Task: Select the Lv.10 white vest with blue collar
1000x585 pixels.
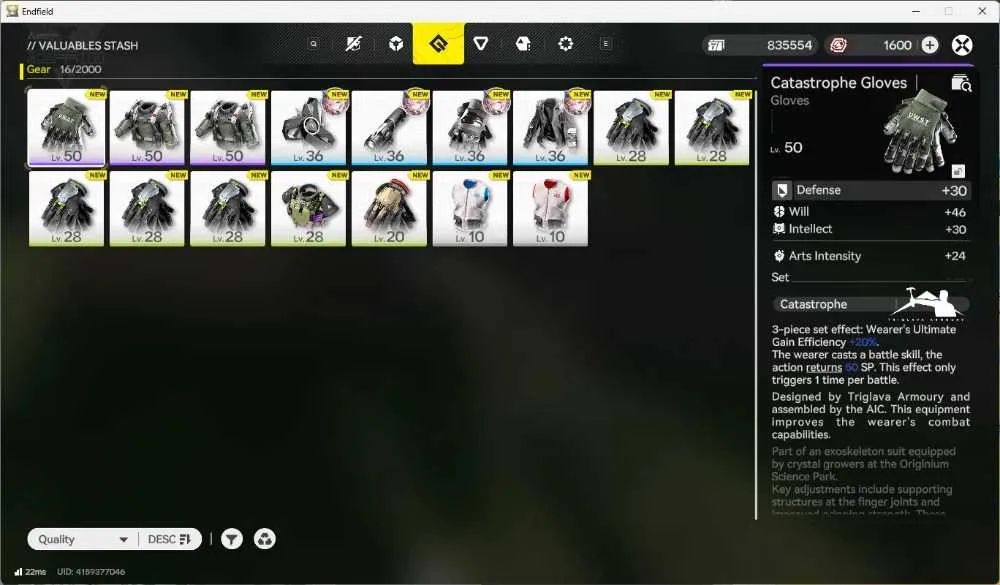Action: [470, 208]
